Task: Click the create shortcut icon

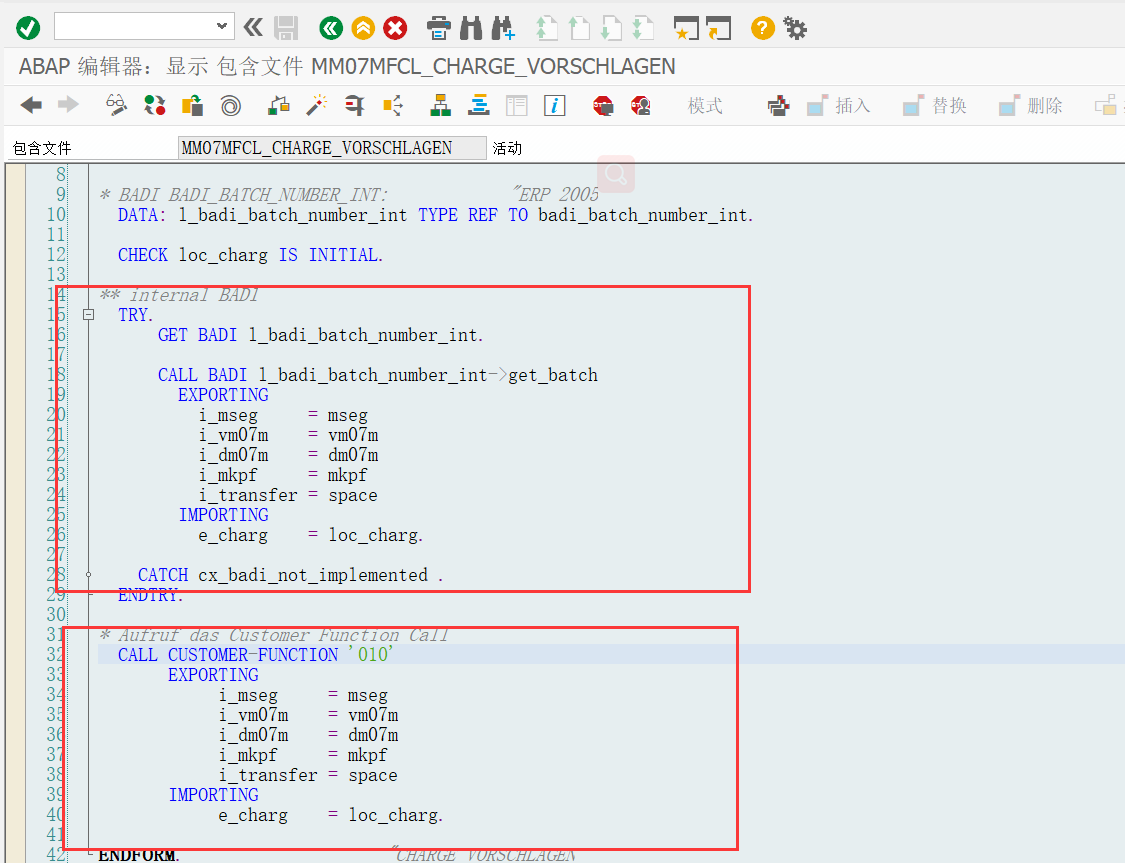Action: click(x=718, y=29)
